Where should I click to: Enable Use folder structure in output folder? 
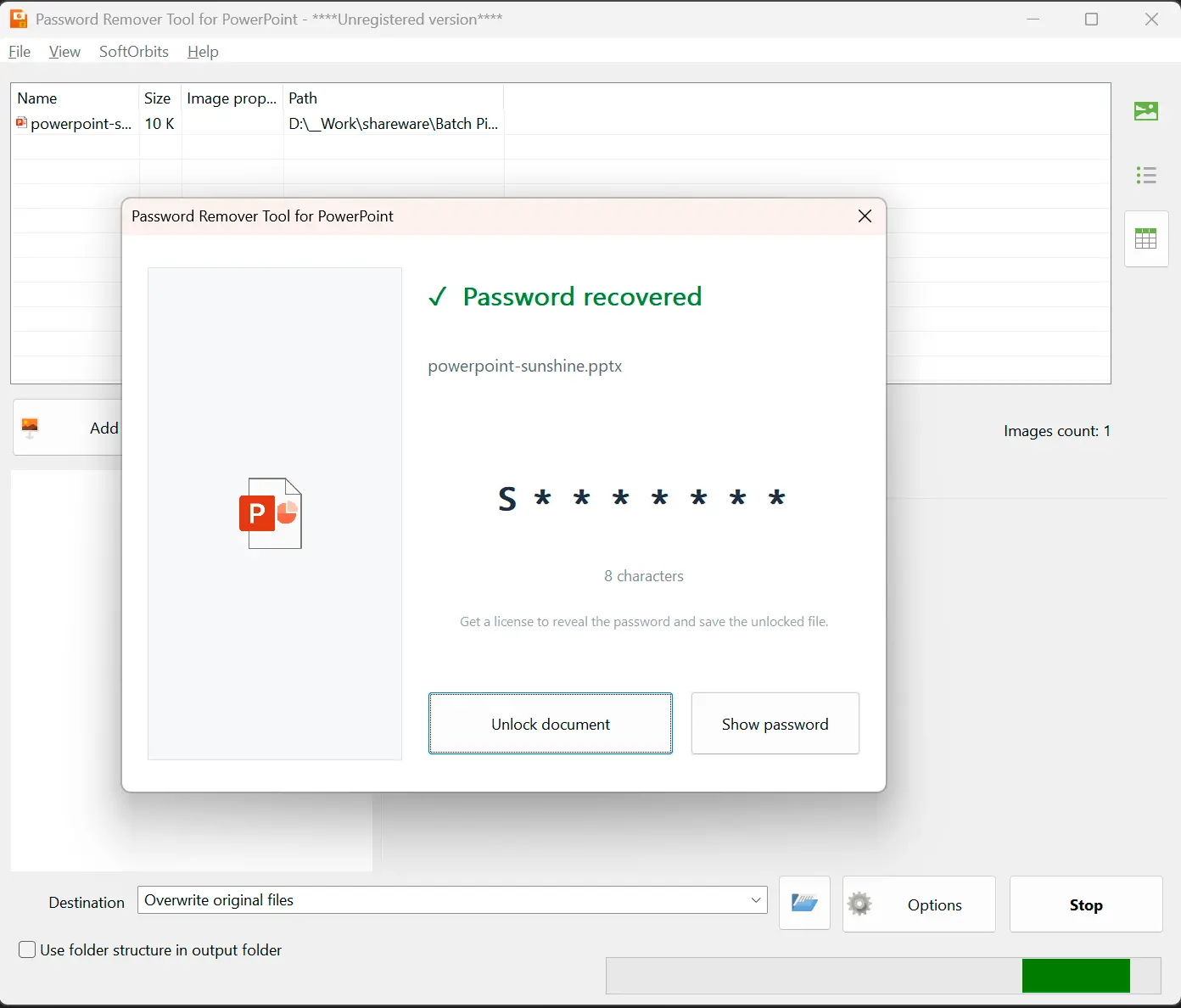pyautogui.click(x=27, y=949)
